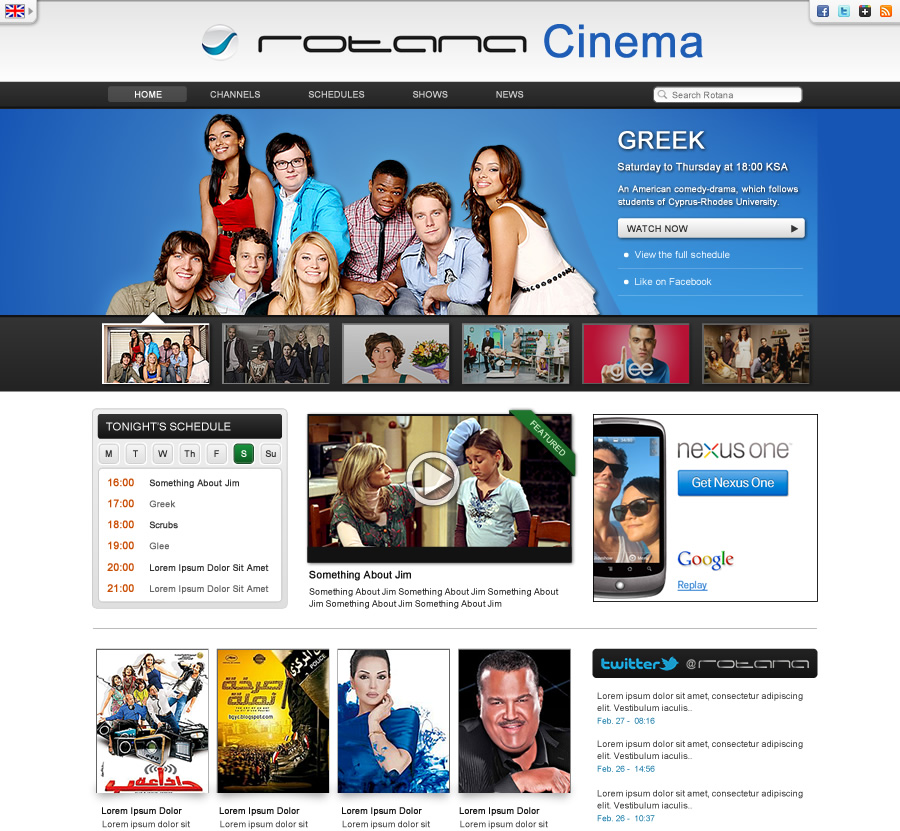Click the Nexus One phone image
The width and height of the screenshot is (900, 831).
pyautogui.click(x=630, y=508)
